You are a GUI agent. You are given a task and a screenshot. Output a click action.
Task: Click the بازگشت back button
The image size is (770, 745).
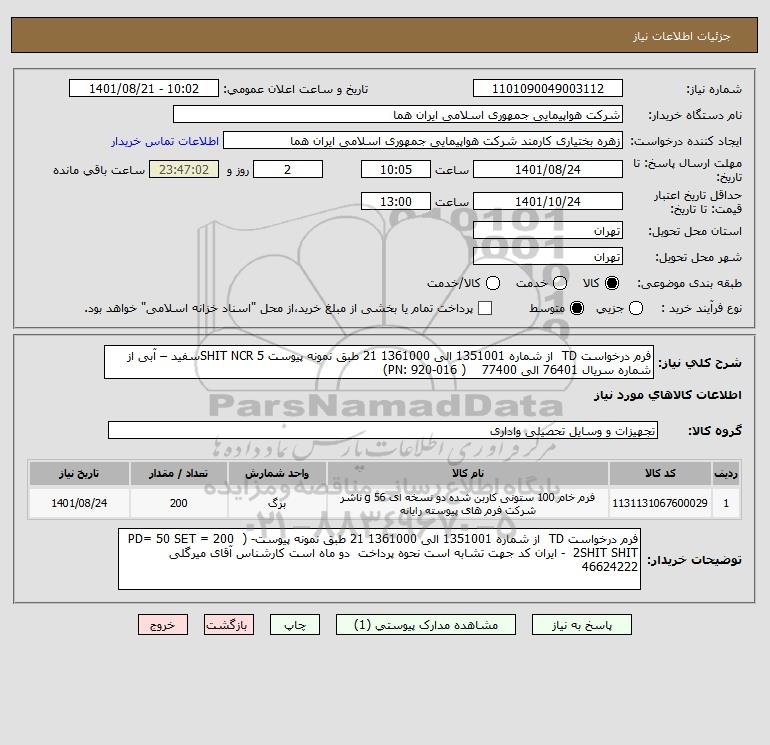tap(229, 625)
